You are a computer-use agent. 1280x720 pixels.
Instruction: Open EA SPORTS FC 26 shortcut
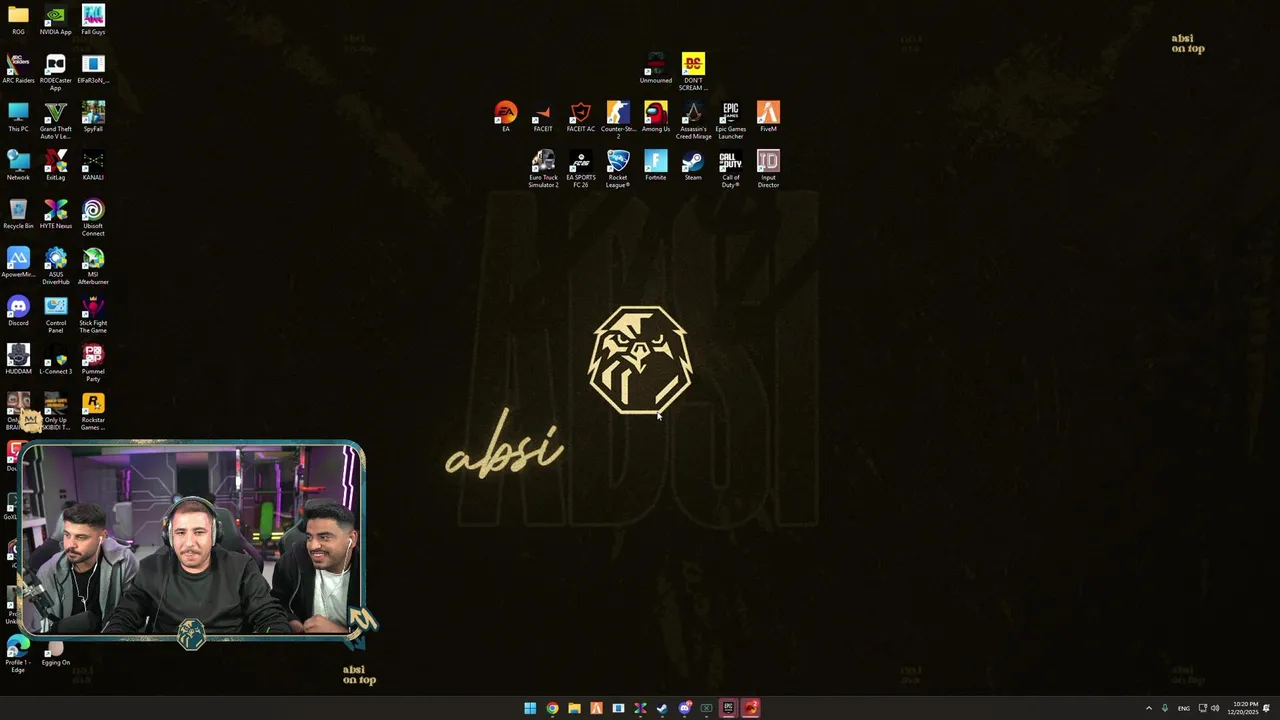pyautogui.click(x=581, y=169)
